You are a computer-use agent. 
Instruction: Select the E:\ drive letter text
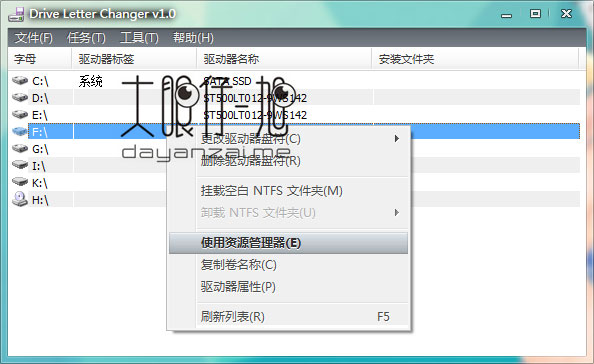pyautogui.click(x=40, y=115)
